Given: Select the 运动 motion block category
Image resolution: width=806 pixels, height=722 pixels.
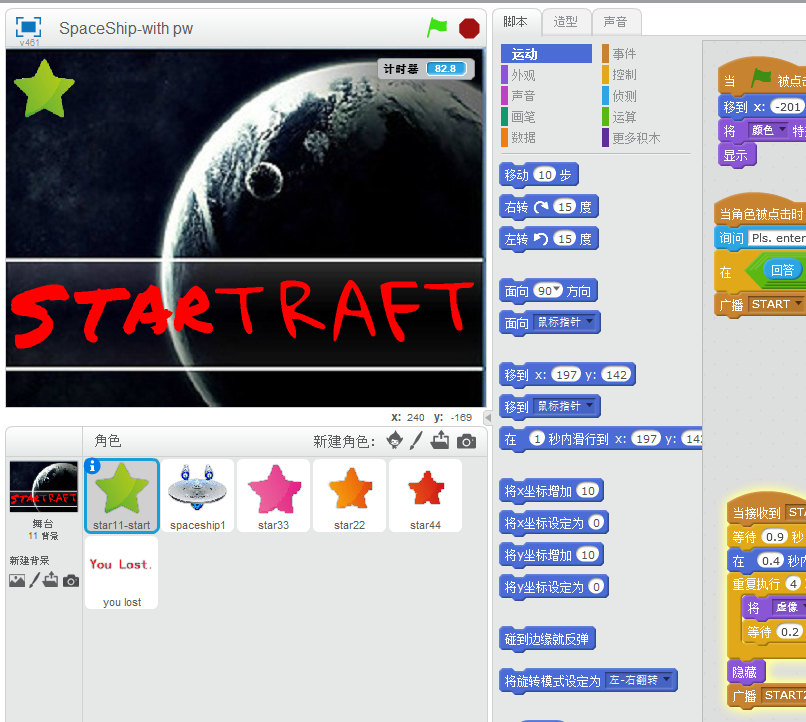Looking at the screenshot, I should [x=546, y=53].
